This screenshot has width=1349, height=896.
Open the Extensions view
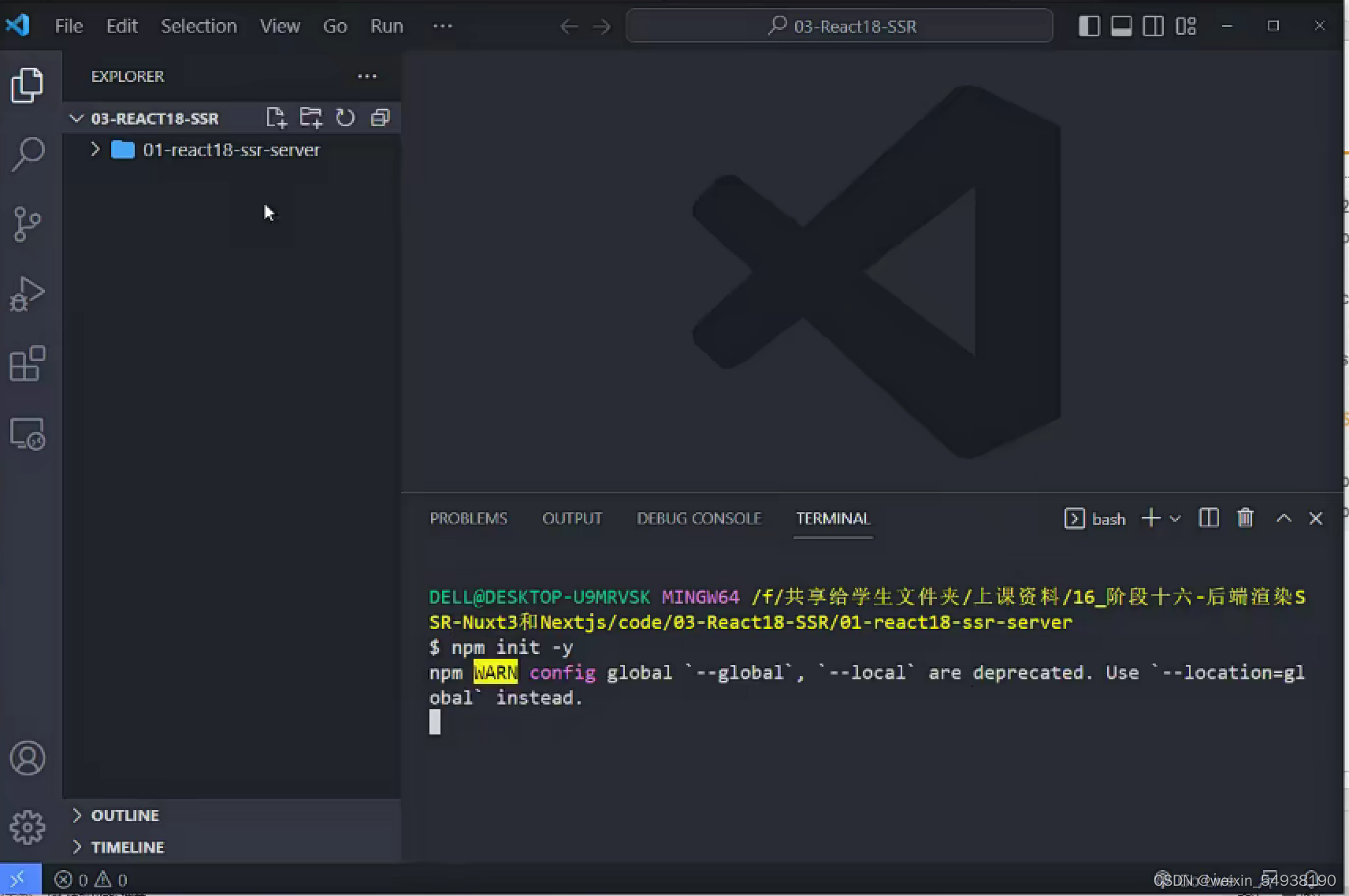(x=28, y=364)
